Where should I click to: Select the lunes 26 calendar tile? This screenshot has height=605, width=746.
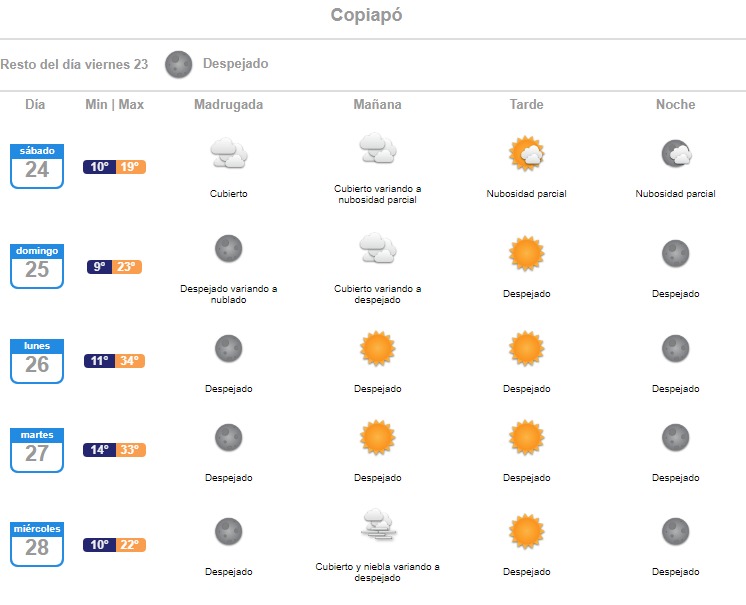(x=37, y=360)
